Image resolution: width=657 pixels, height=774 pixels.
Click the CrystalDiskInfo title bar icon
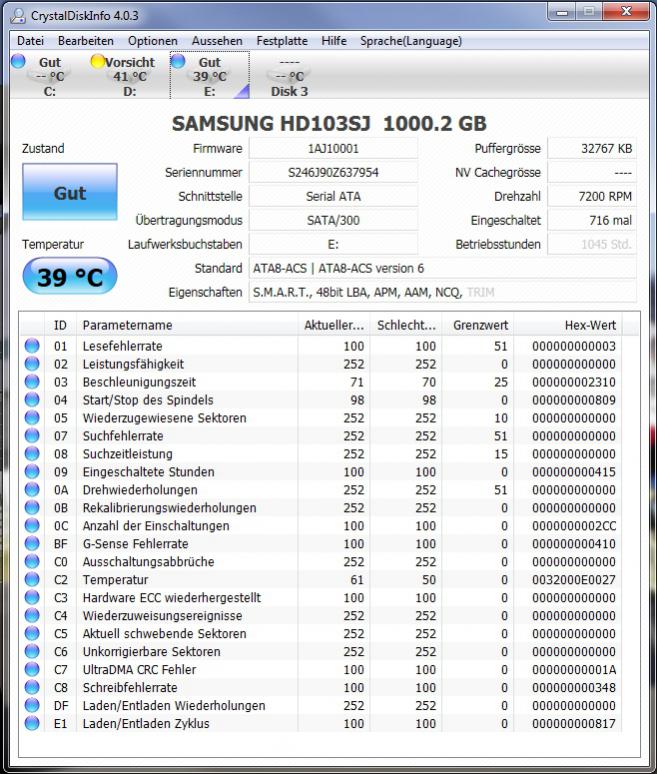18,15
